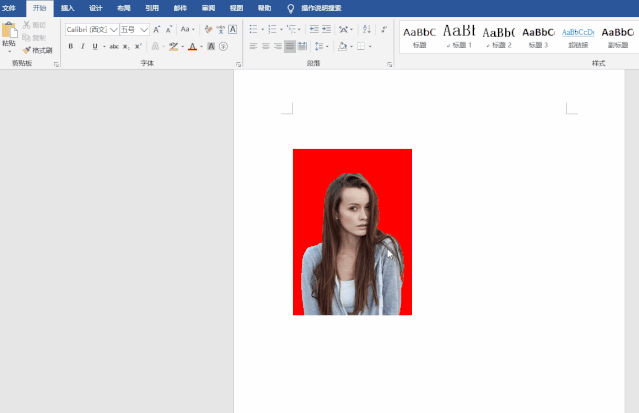This screenshot has height=413, width=639.
Task: Click the red font color icon
Action: (x=192, y=46)
